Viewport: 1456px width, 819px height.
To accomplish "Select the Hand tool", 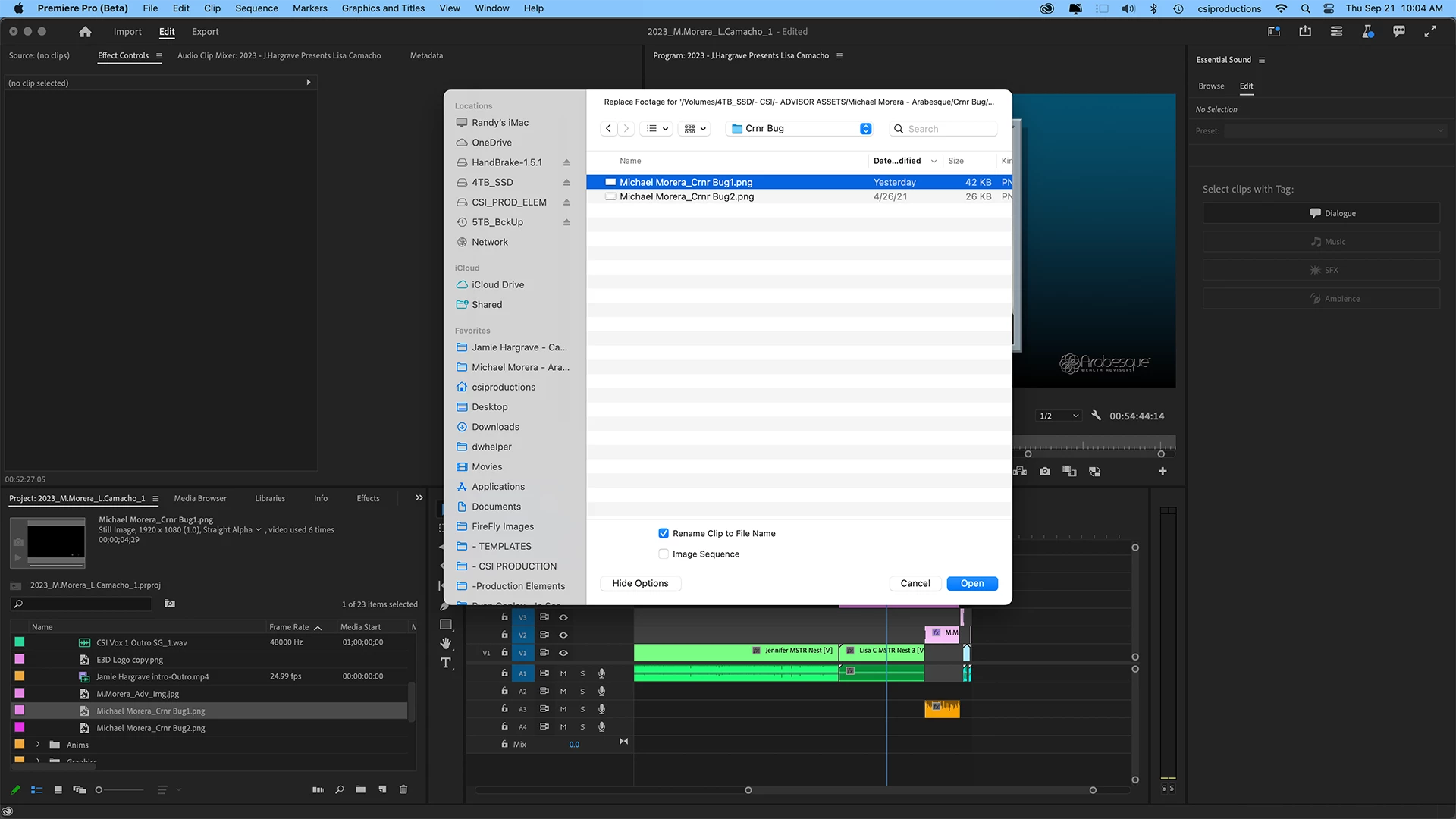I will pos(446,643).
